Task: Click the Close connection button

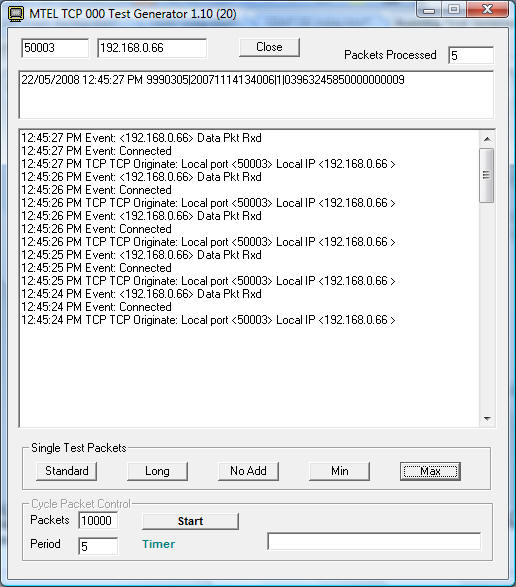Action: click(269, 47)
